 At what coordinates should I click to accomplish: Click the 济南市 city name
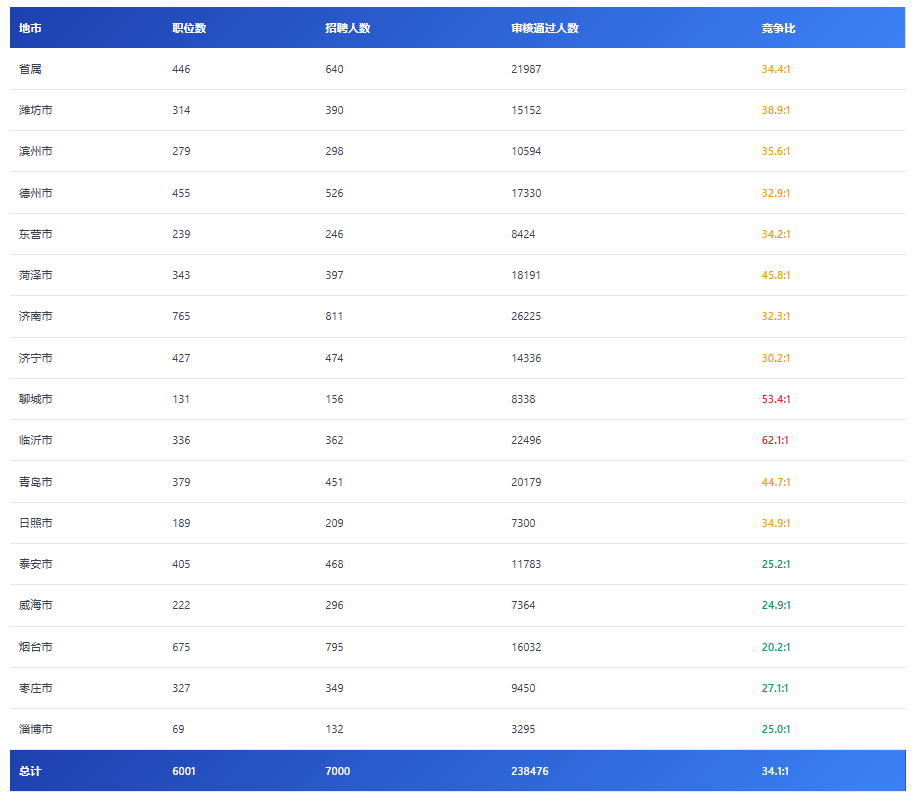tap(35, 316)
